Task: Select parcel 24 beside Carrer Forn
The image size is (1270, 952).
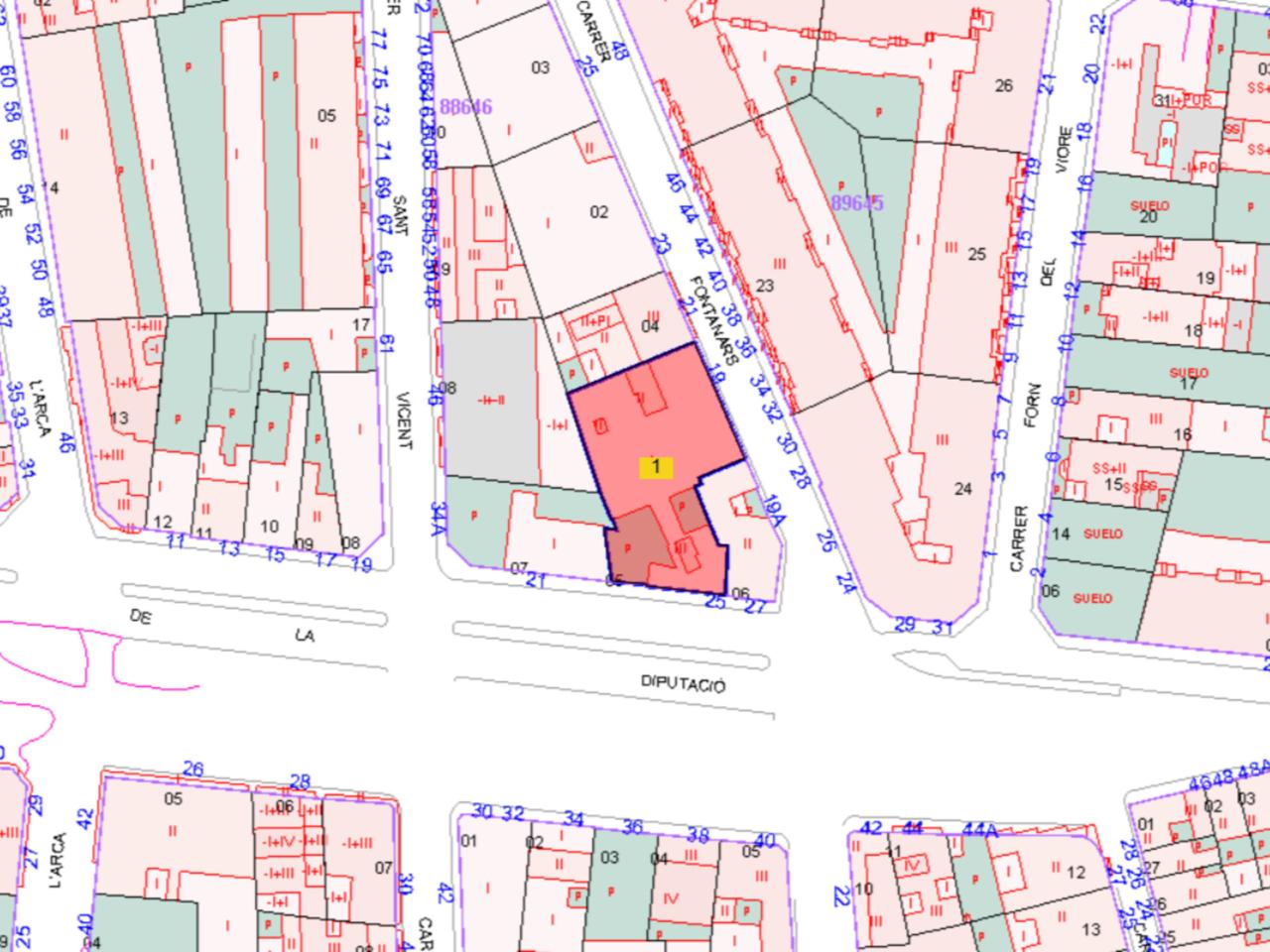Action: pyautogui.click(x=962, y=488)
